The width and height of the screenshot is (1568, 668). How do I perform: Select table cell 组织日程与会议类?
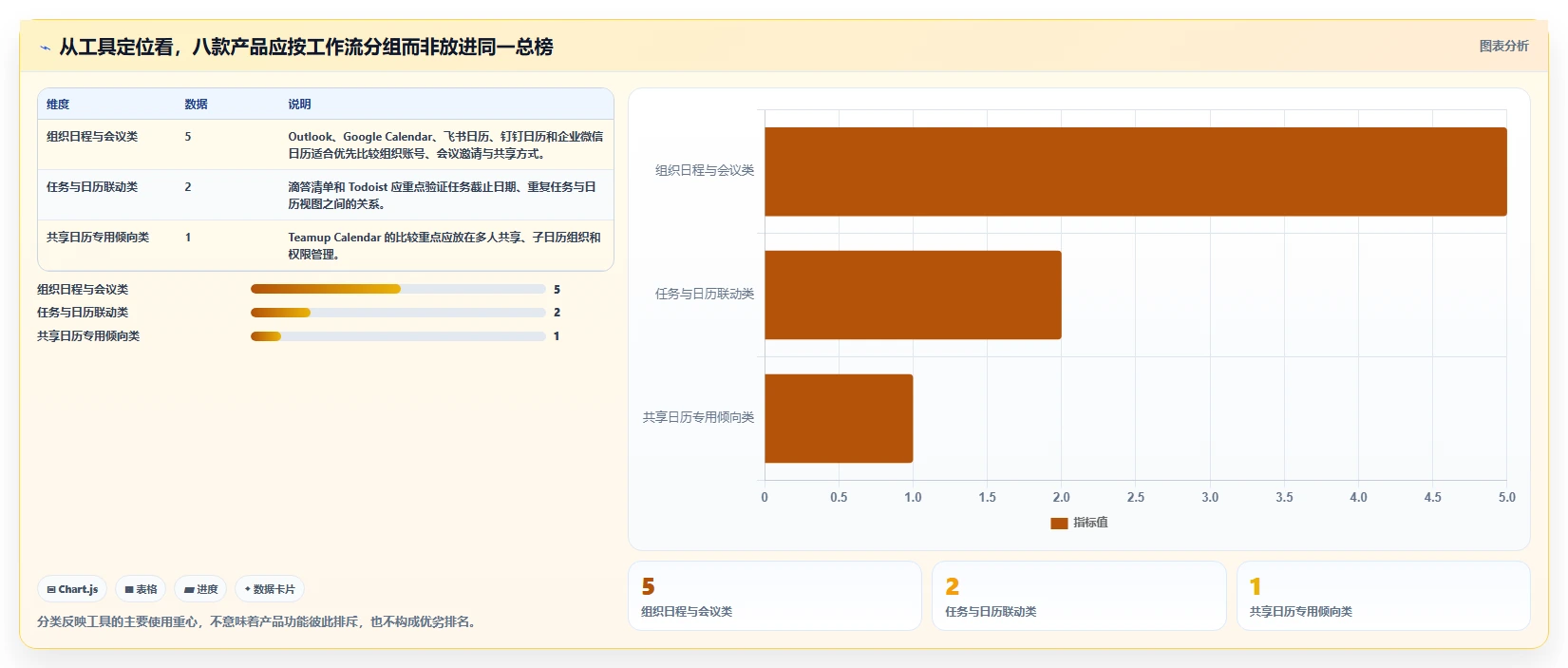pyautogui.click(x=92, y=137)
